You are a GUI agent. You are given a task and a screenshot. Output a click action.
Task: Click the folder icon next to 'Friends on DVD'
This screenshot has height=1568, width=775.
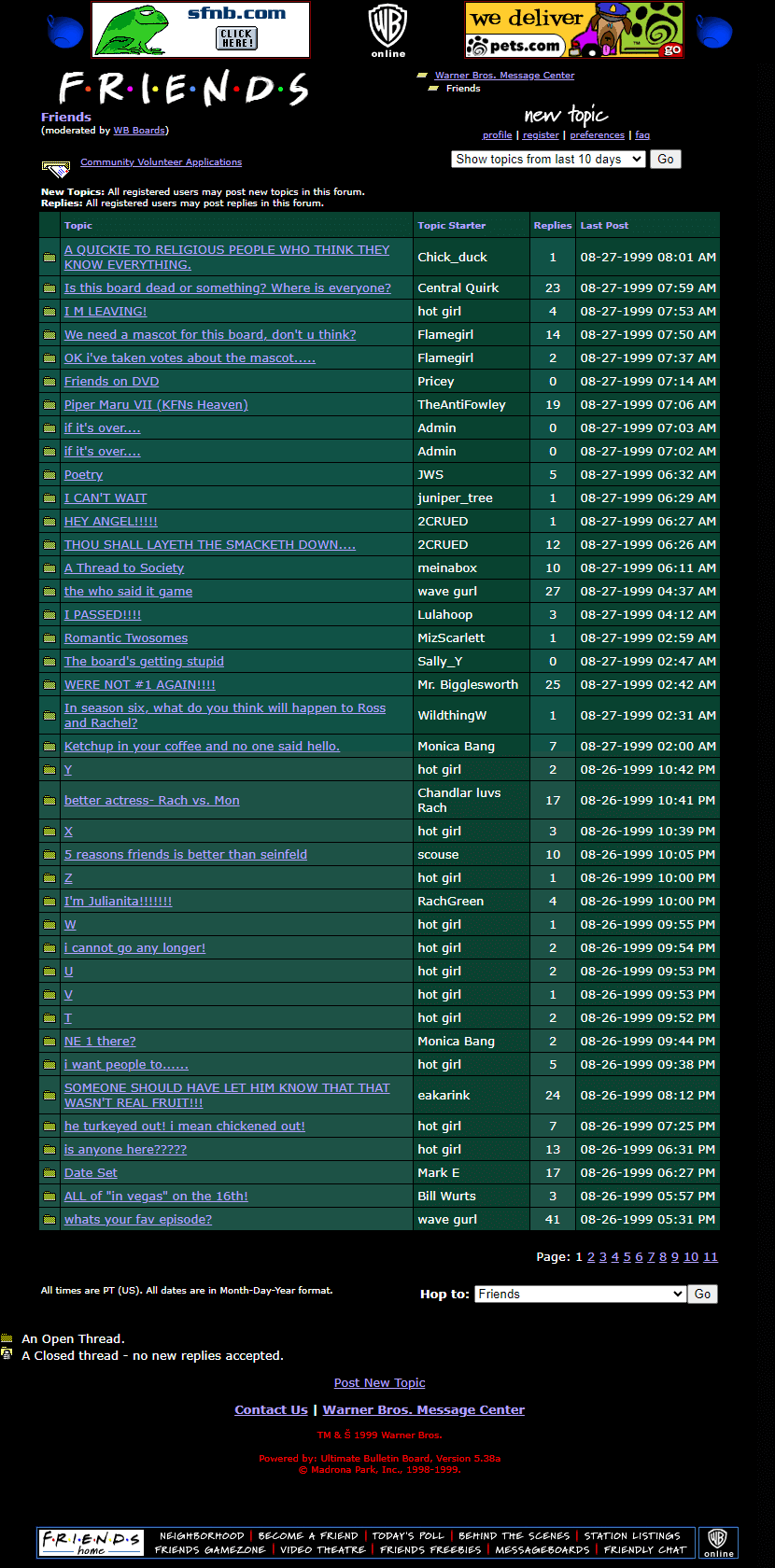pyautogui.click(x=49, y=382)
